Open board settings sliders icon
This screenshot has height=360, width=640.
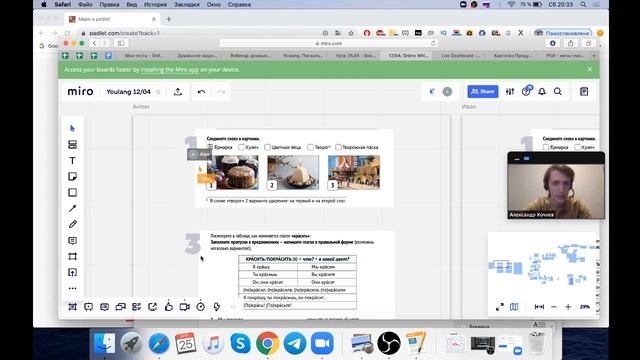pyautogui.click(x=510, y=91)
